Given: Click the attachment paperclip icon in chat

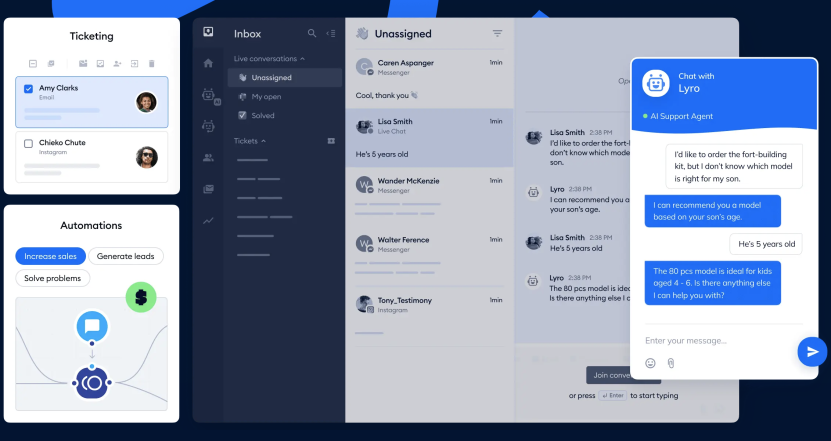Looking at the screenshot, I should (671, 363).
